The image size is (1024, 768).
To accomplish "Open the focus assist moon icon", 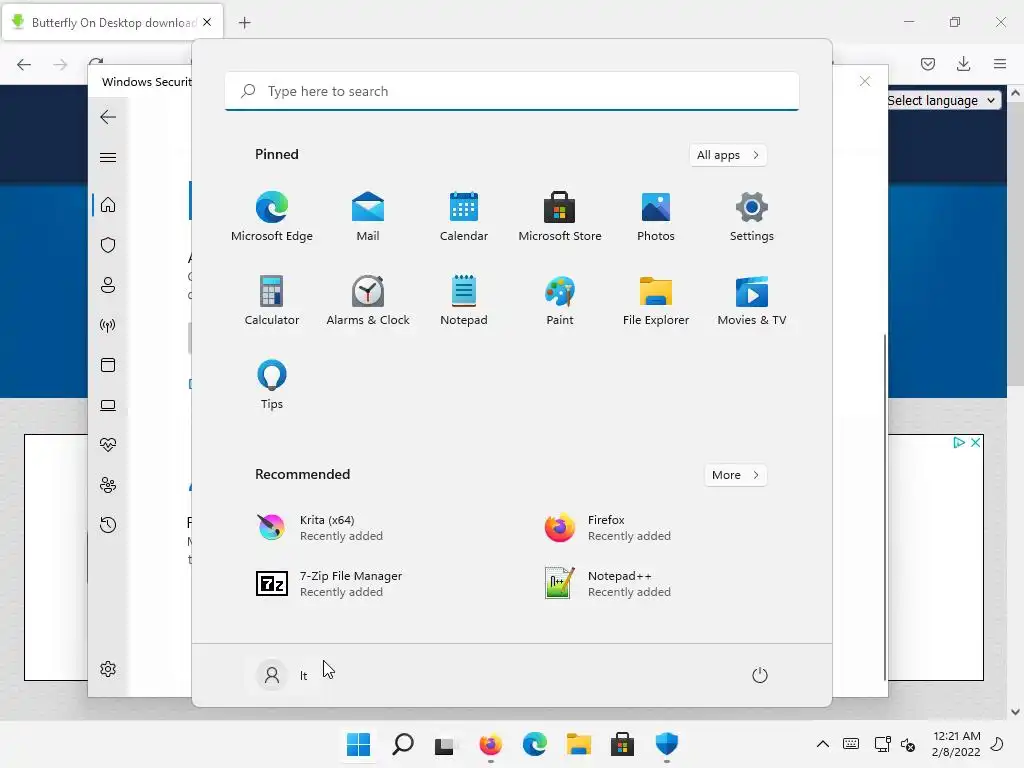I will pos(997,744).
